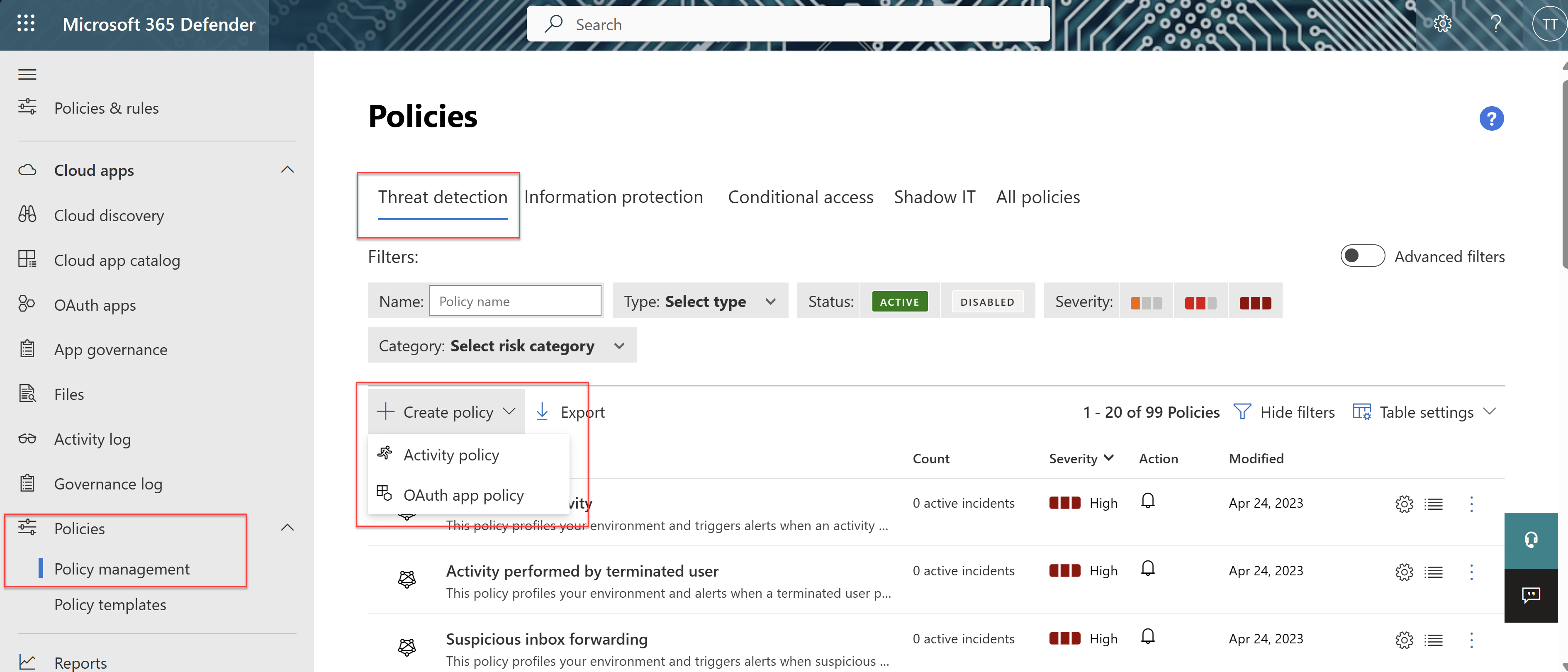Click the OAuth app policy icon in dropdown
Screen dimensions: 1568x672
pyautogui.click(x=384, y=493)
